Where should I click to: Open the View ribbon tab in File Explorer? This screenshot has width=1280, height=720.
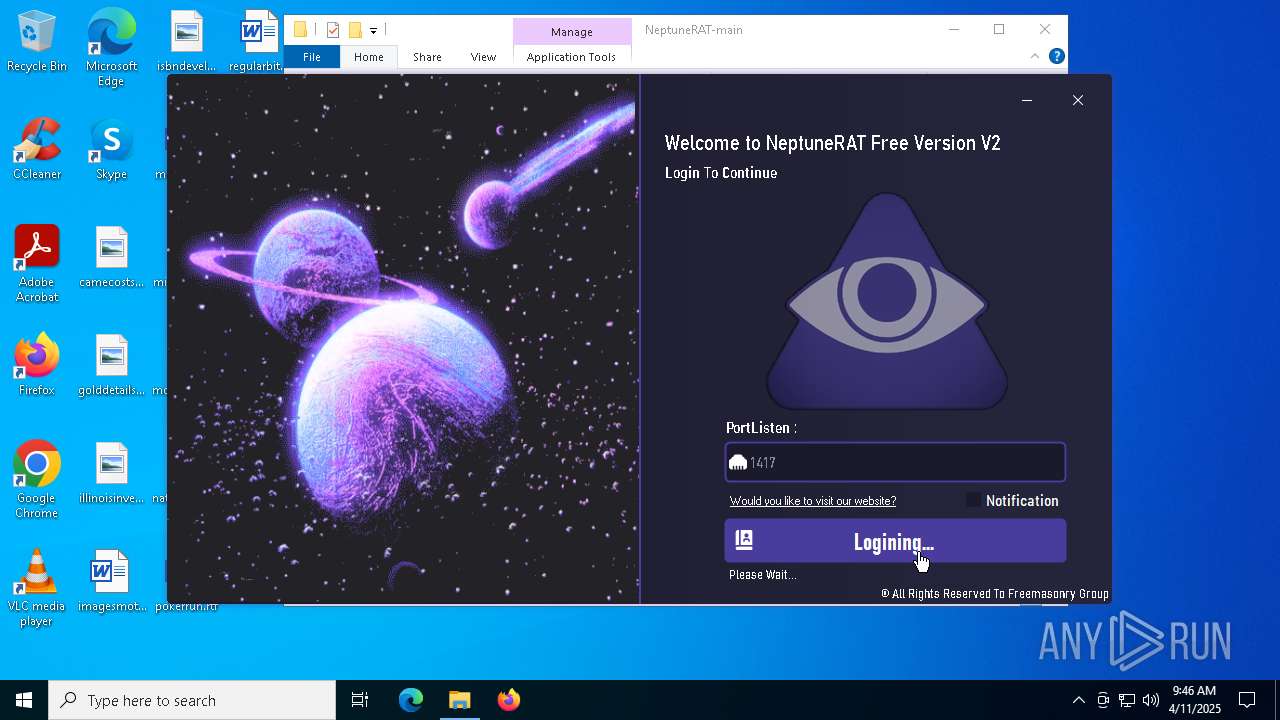[483, 57]
